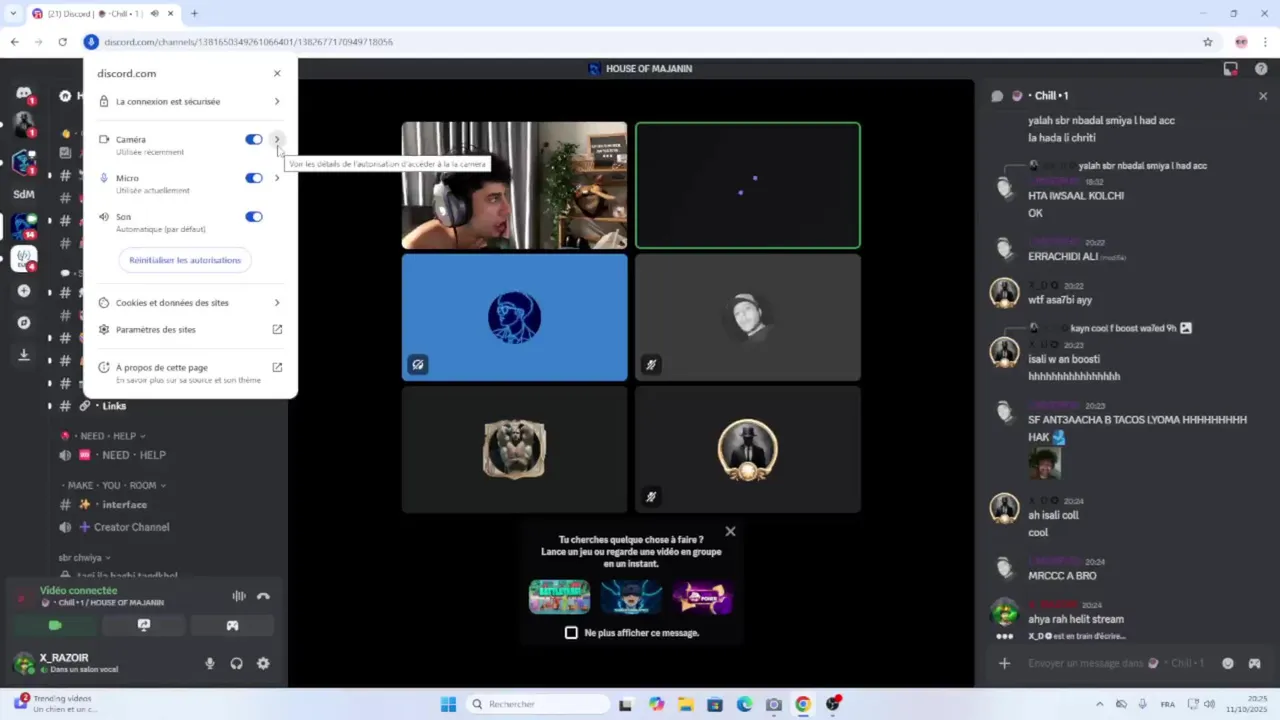Open File Explorer from taskbar
This screenshot has height=720, width=1280.
tap(686, 704)
